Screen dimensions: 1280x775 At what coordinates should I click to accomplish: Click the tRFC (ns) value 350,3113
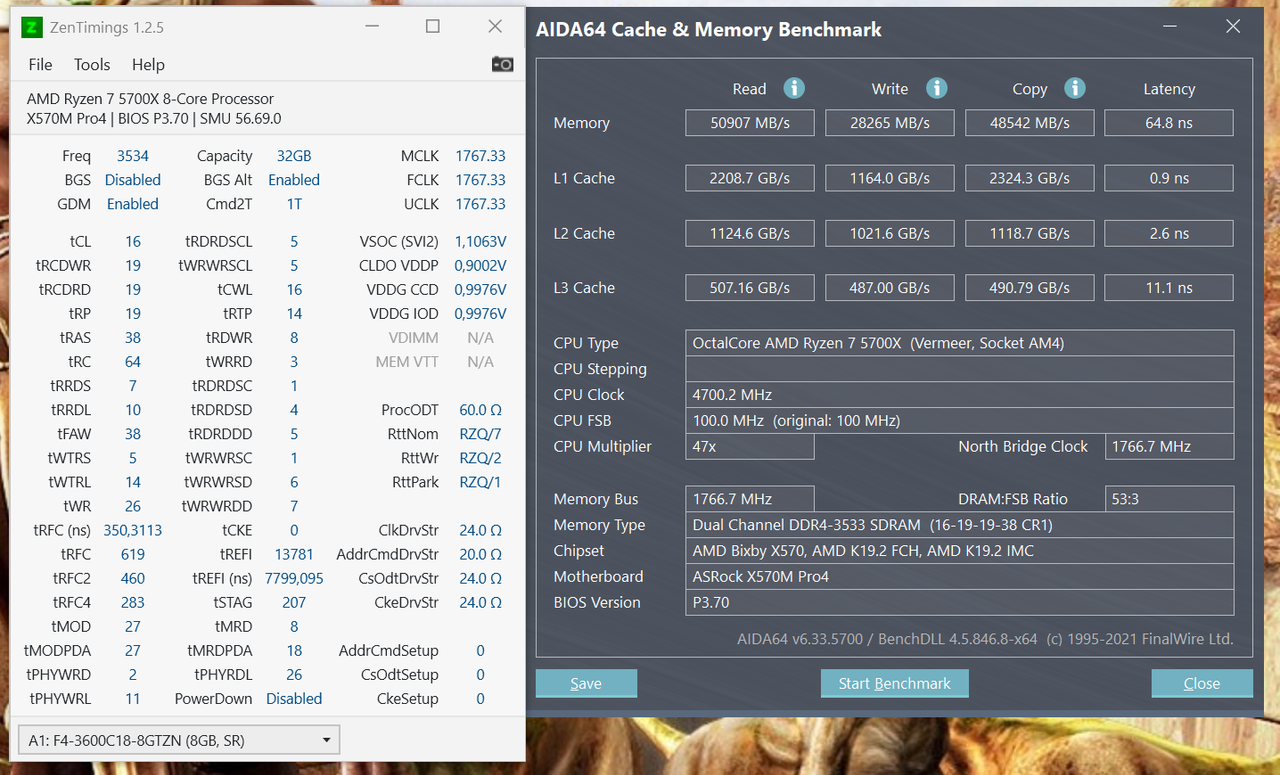click(133, 530)
